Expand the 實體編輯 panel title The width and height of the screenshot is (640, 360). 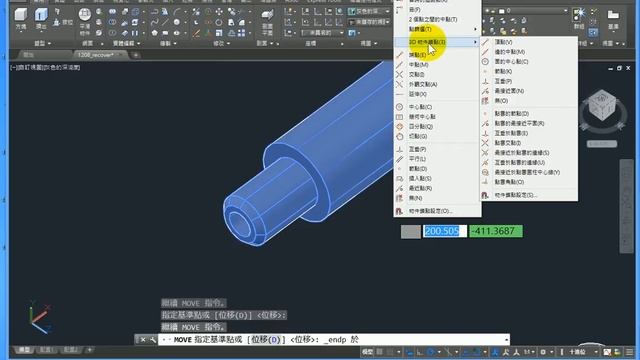point(126,43)
